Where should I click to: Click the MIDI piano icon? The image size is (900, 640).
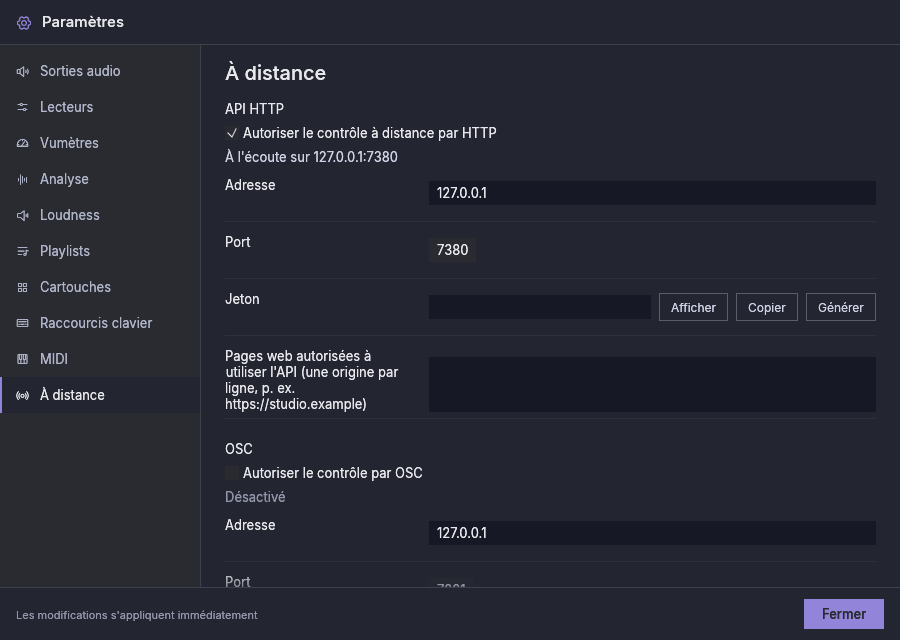[x=22, y=359]
